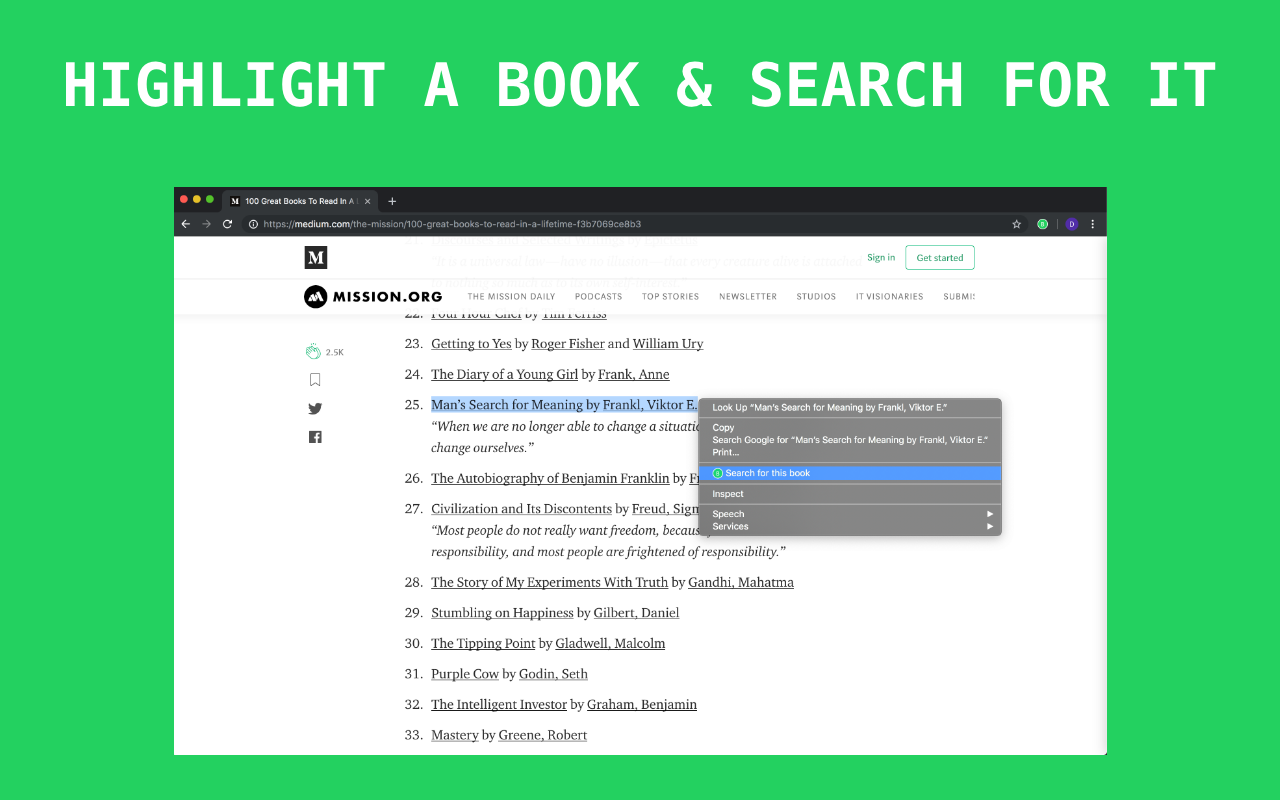Open the William Ury author link

pyautogui.click(x=668, y=344)
